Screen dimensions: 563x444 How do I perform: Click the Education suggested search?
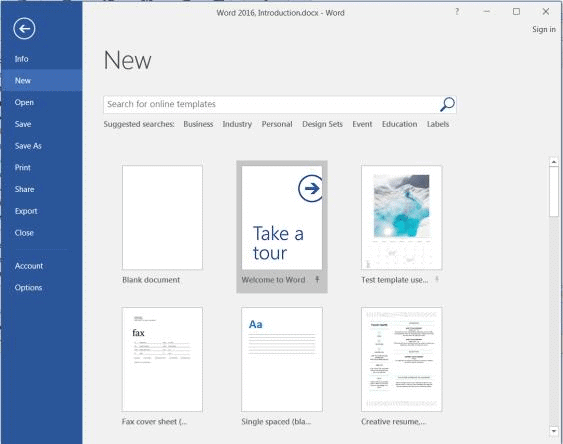pos(399,124)
